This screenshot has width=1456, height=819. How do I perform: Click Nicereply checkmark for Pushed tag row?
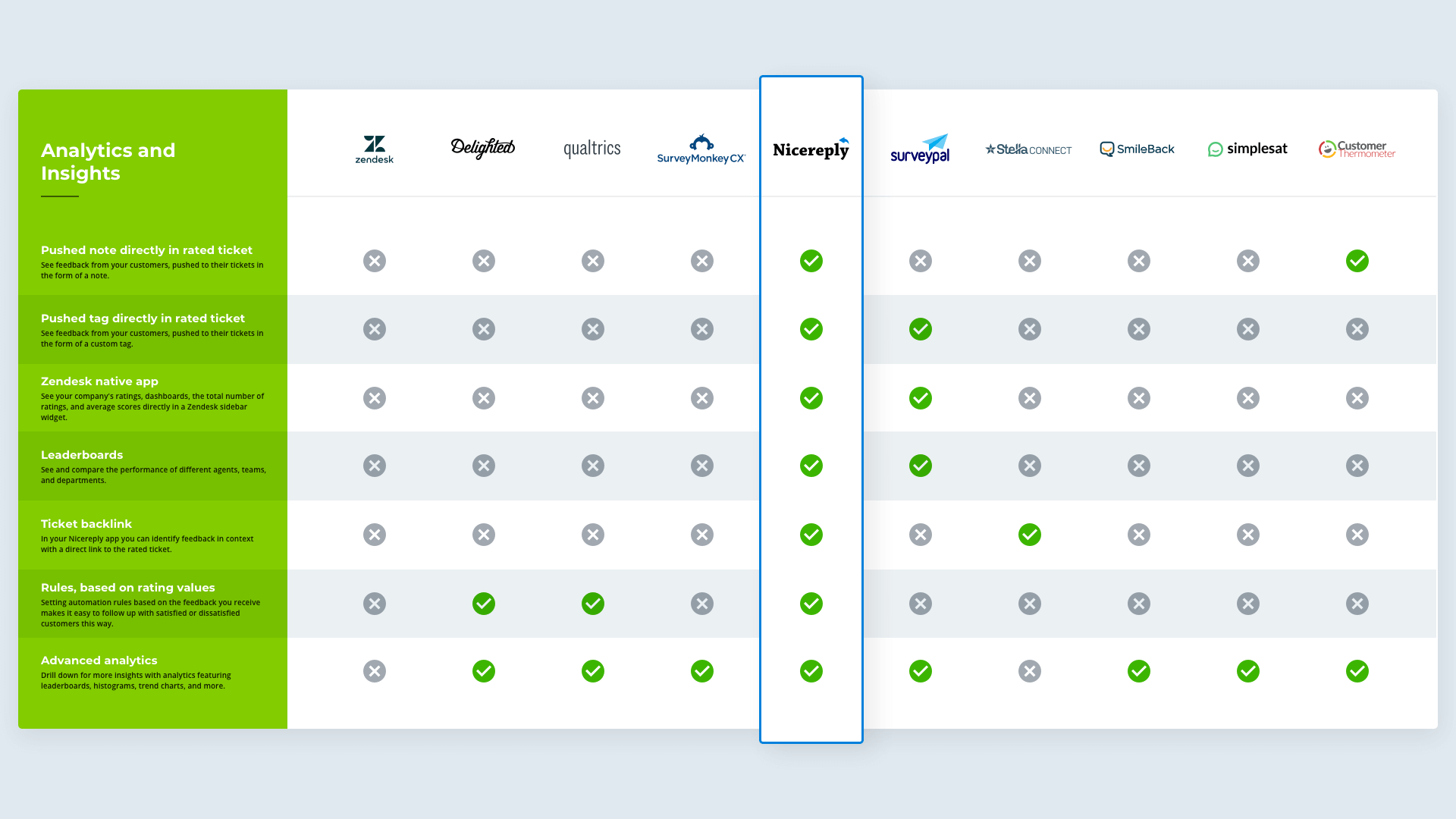point(811,329)
